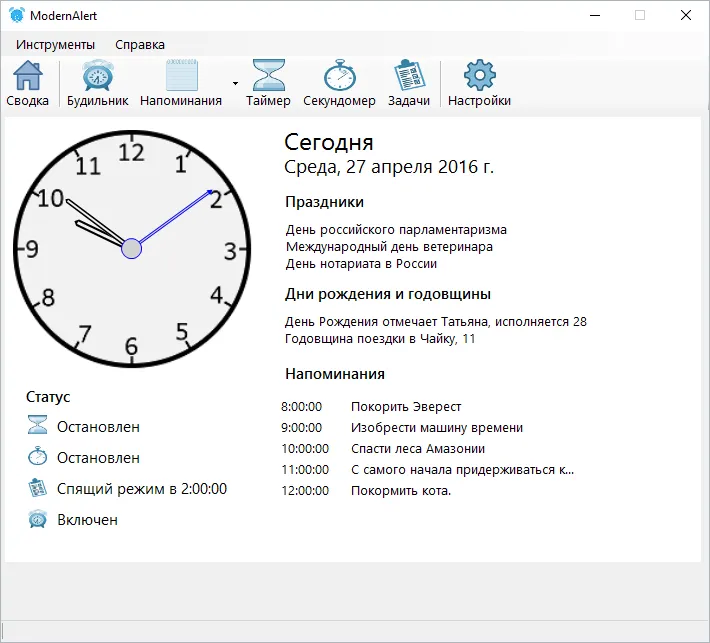This screenshot has width=710, height=643.
Task: Open the Будильник alarm clock tool
Action: 97,83
